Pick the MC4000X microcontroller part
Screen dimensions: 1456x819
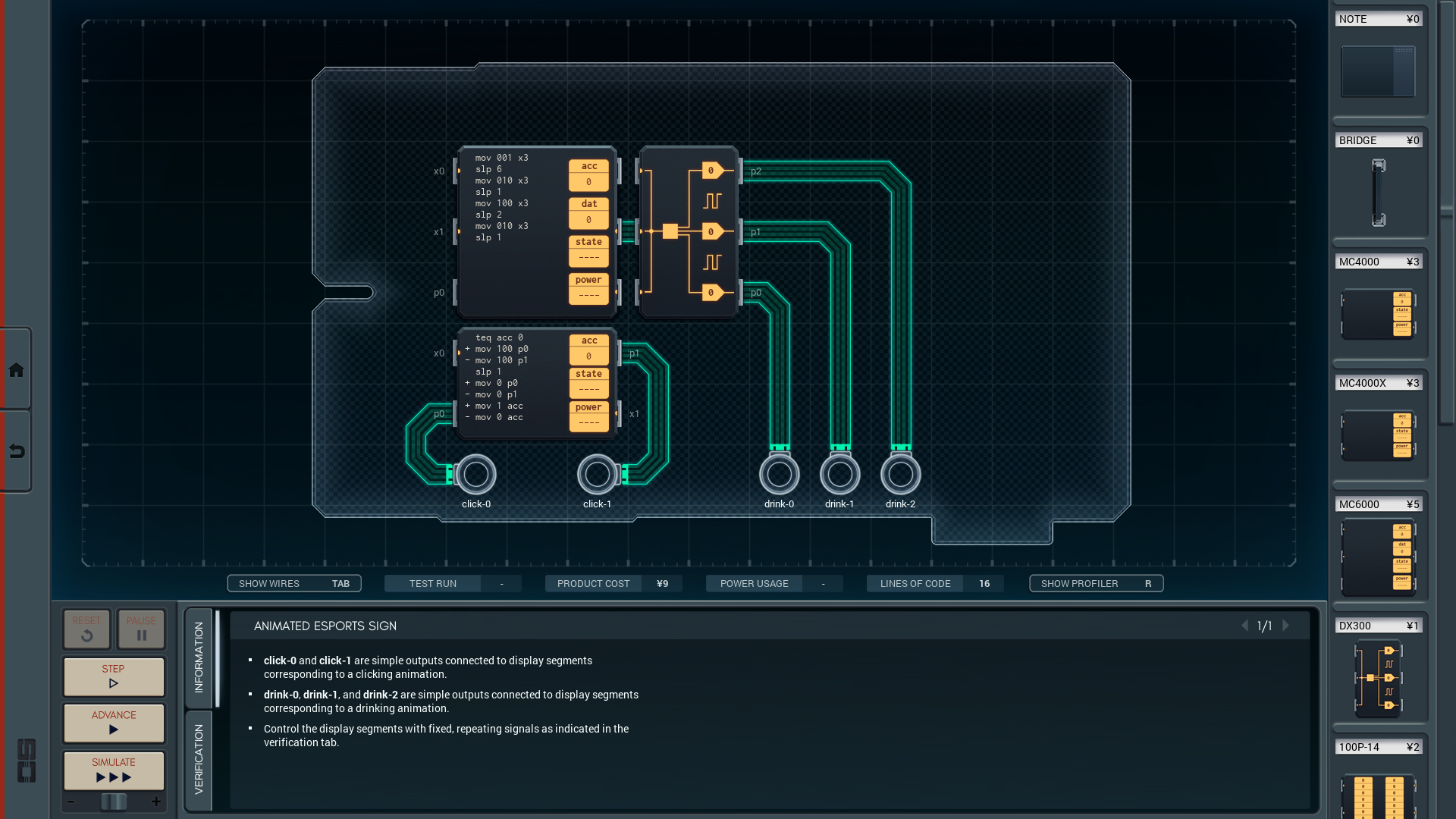pos(1379,435)
